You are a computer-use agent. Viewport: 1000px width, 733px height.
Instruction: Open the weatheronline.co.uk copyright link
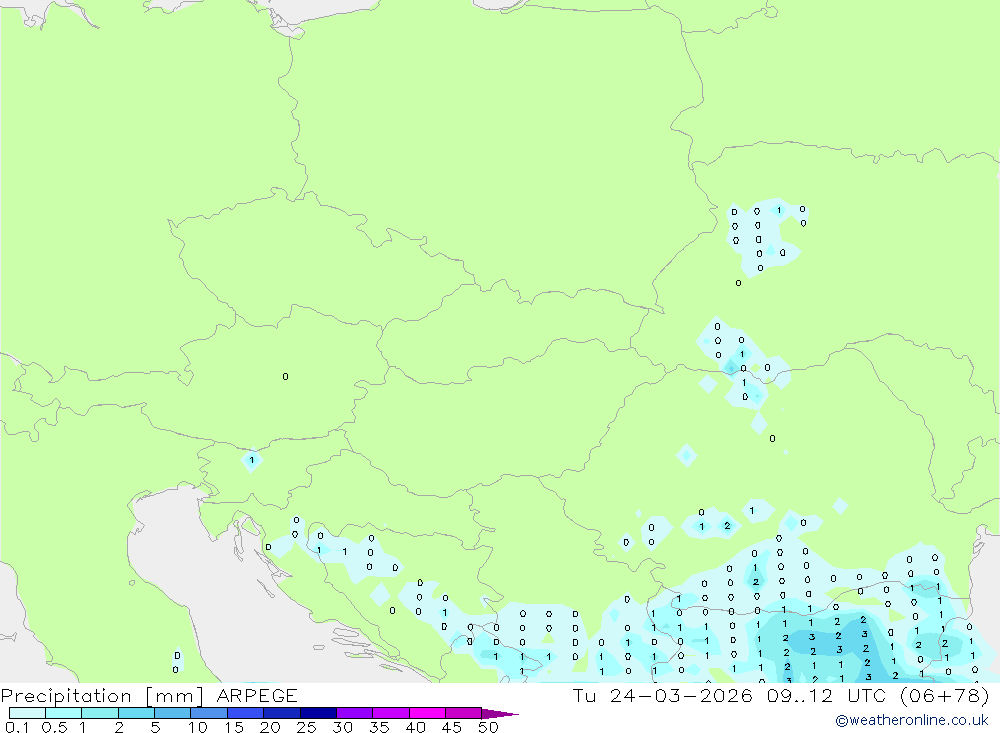[x=912, y=720]
